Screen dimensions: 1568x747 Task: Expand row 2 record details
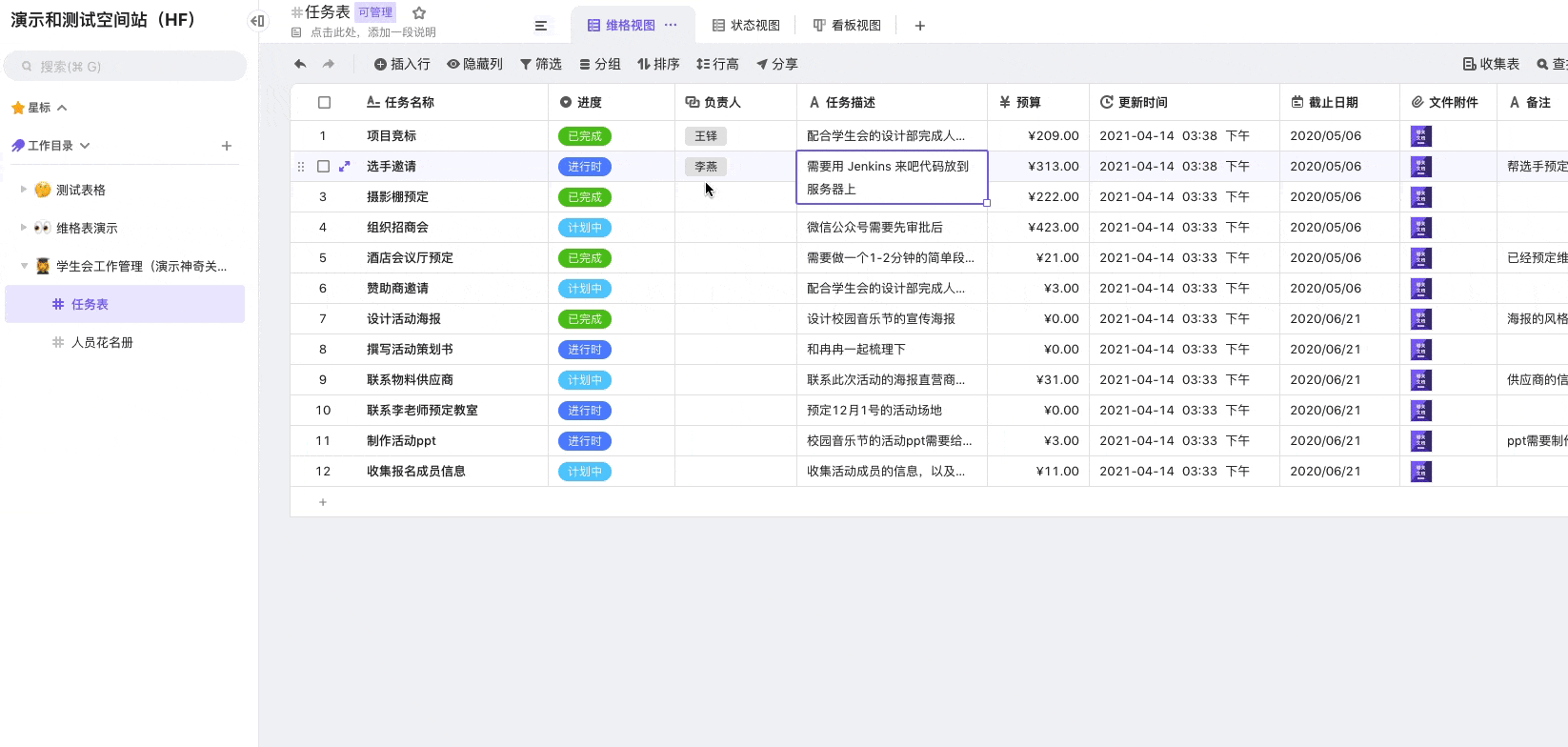click(x=345, y=167)
